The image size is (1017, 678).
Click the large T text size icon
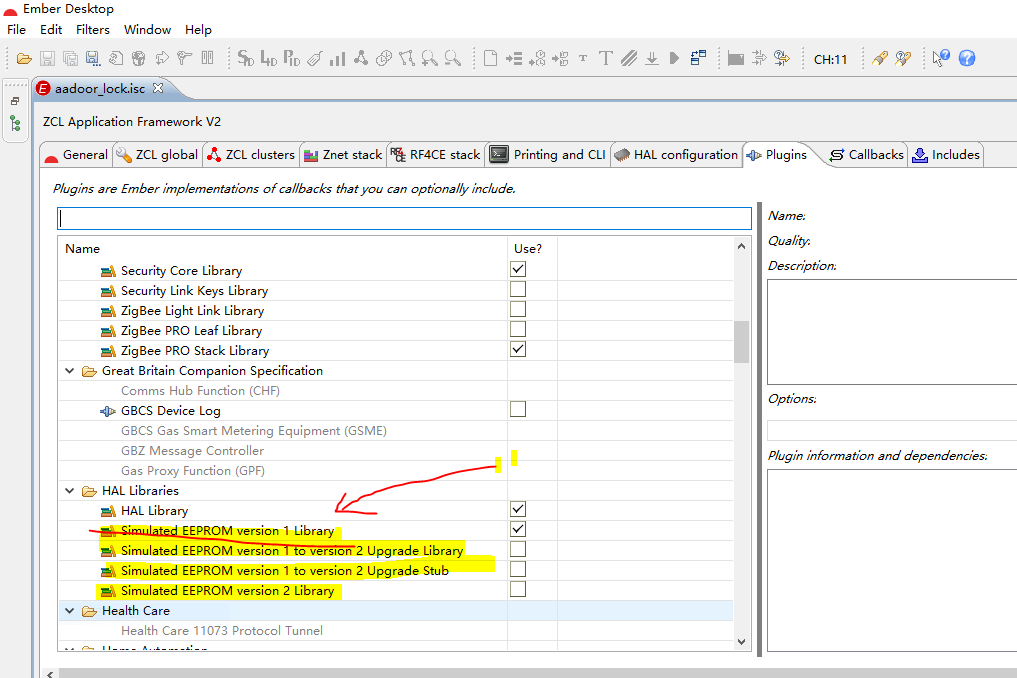coord(606,58)
